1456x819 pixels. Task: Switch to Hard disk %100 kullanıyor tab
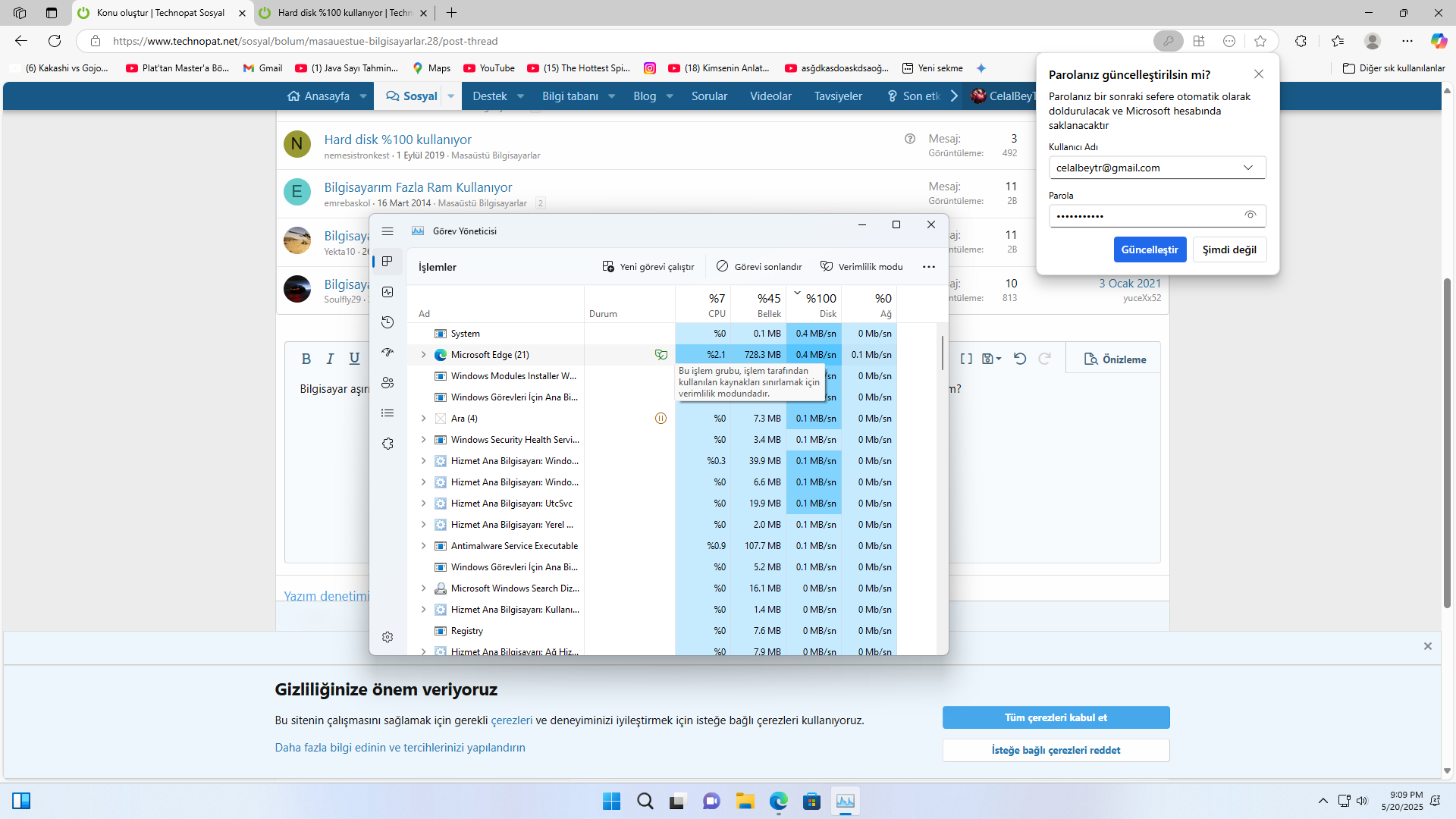click(x=343, y=13)
